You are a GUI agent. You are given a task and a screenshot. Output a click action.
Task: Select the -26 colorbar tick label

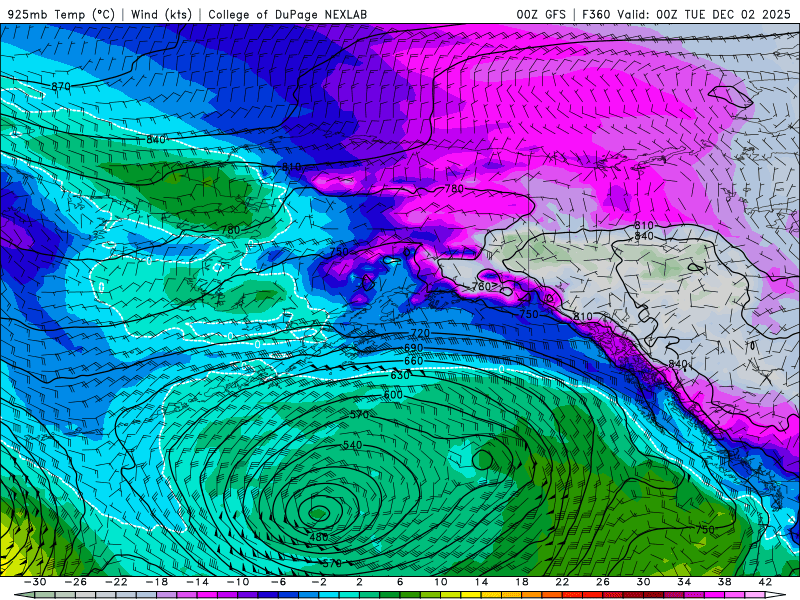[x=76, y=582]
